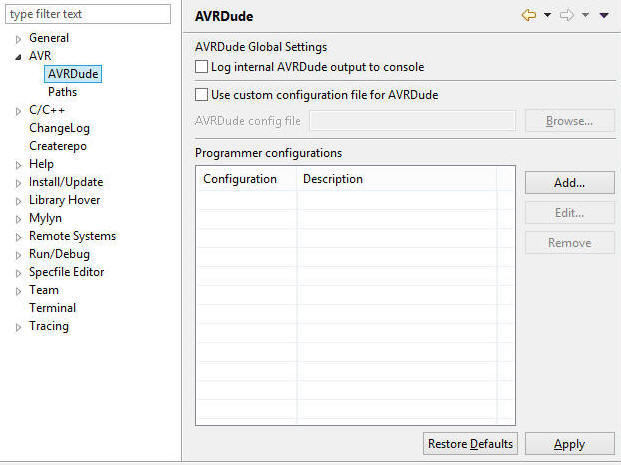Click the back navigation arrow icon
This screenshot has height=465, width=621.
(x=529, y=15)
